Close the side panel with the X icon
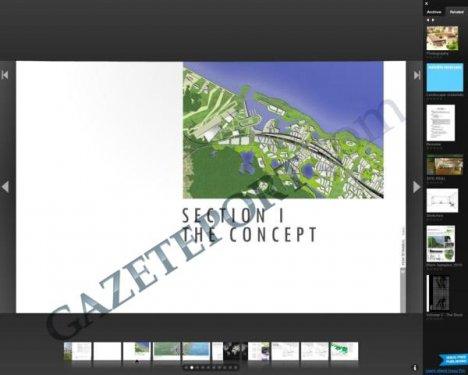This screenshot has width=468, height=375. tap(426, 3)
